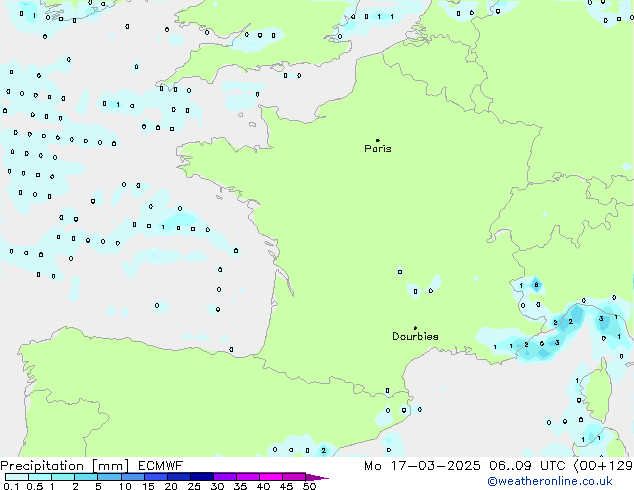Click the legend value 35
634x490 pixels.
click(240, 486)
